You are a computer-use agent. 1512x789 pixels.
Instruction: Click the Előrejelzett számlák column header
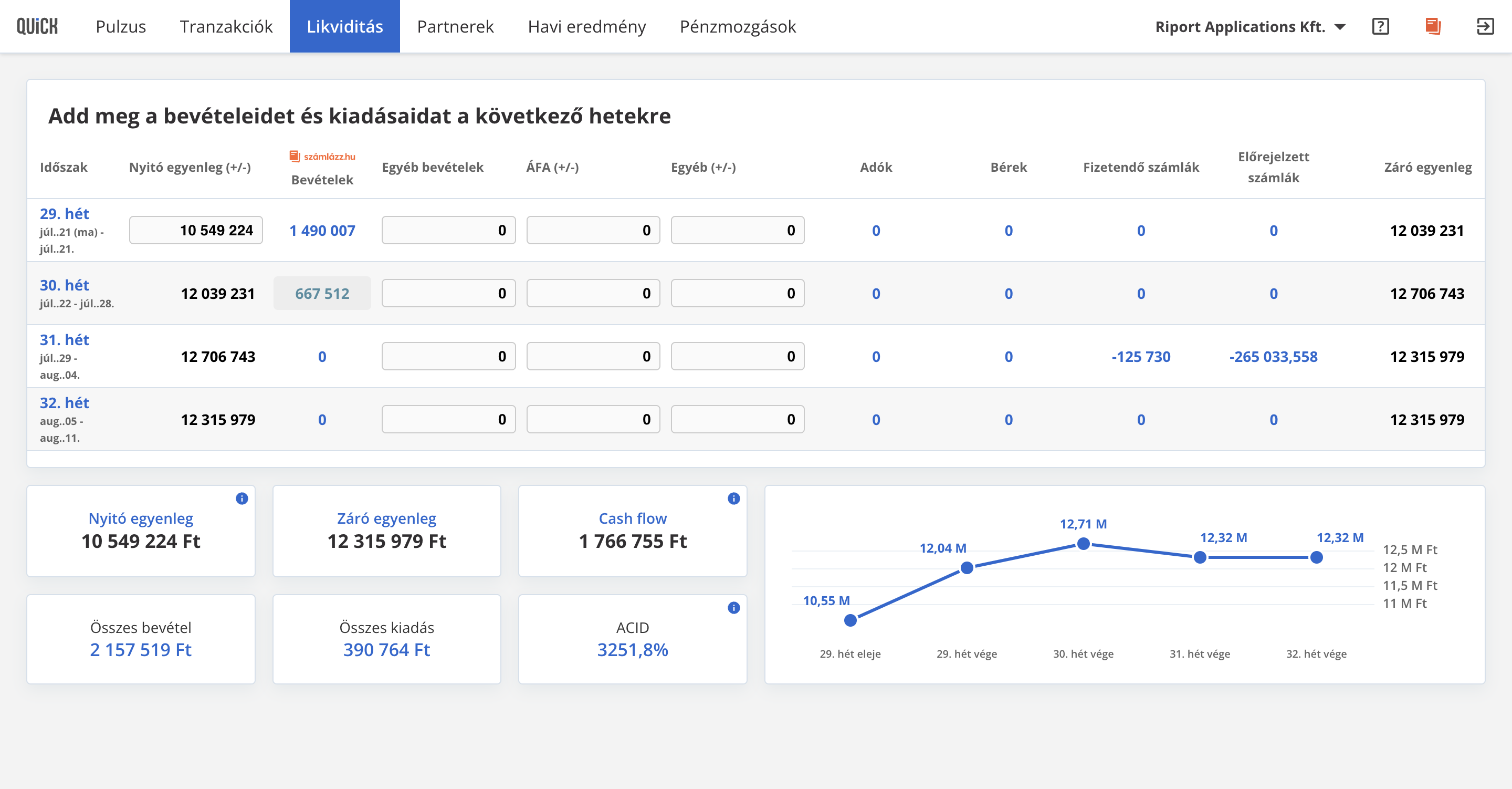tap(1274, 167)
